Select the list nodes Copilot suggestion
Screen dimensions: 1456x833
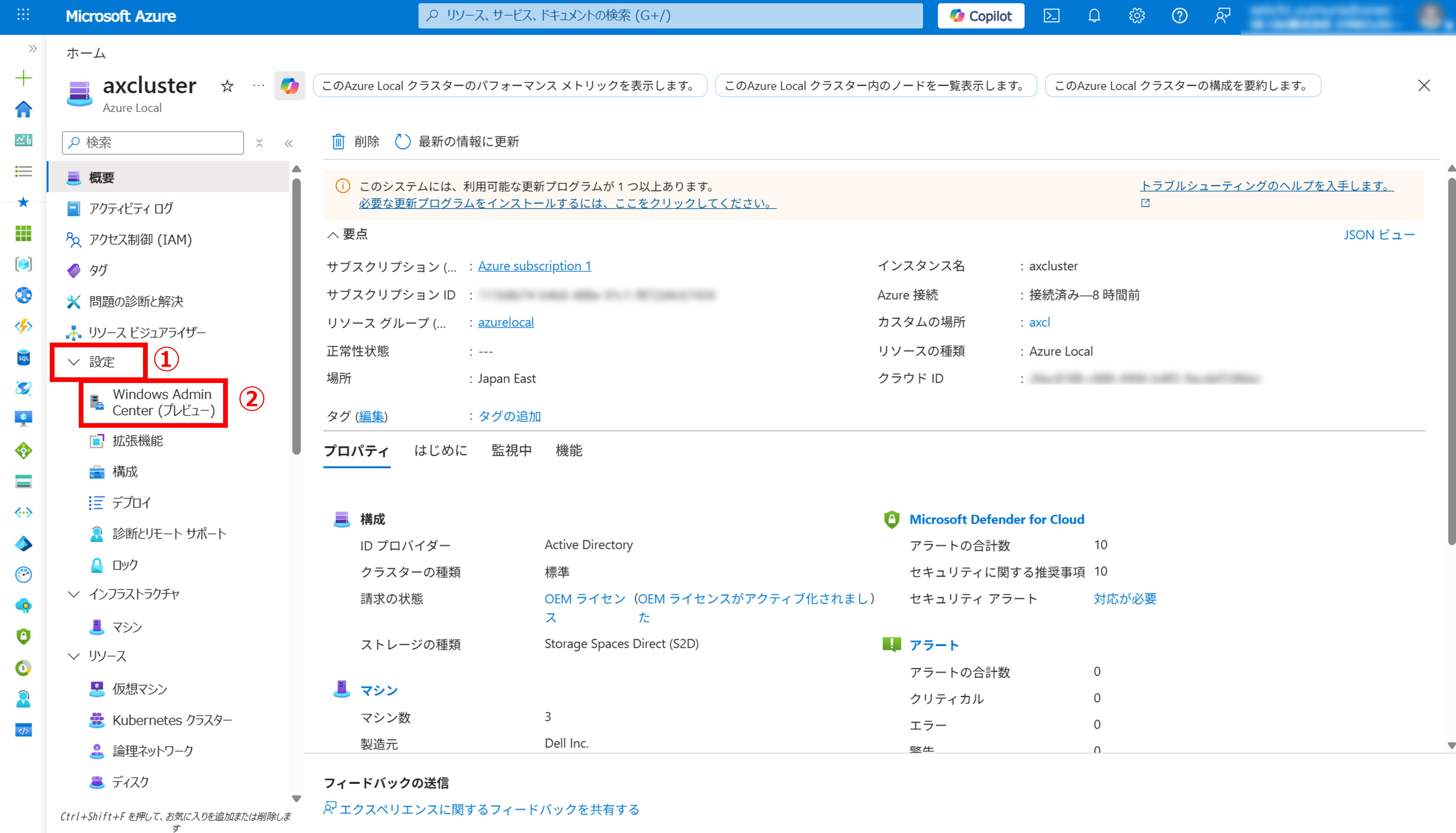[x=876, y=86]
